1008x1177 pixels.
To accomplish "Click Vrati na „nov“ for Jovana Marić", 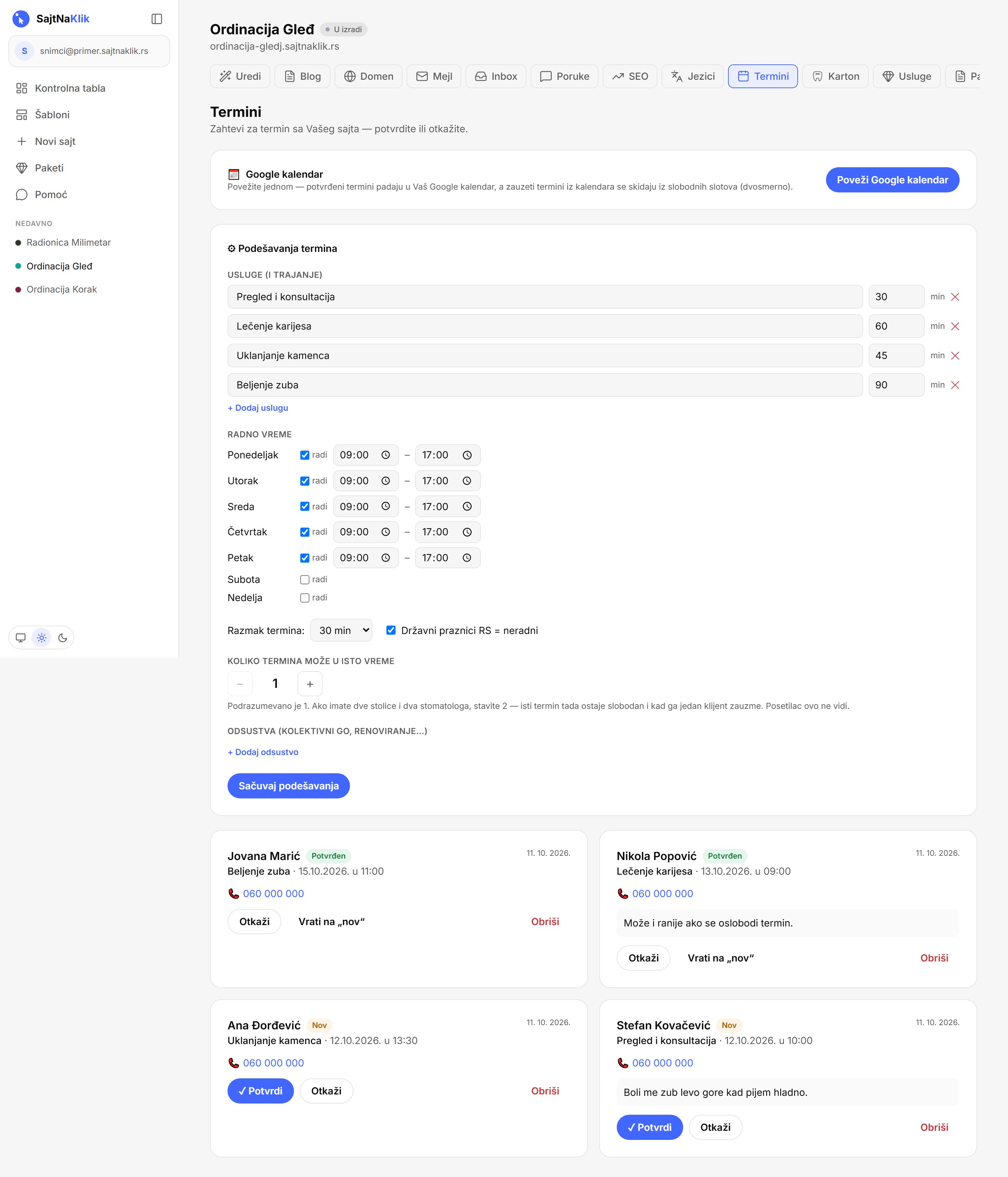I will [332, 922].
